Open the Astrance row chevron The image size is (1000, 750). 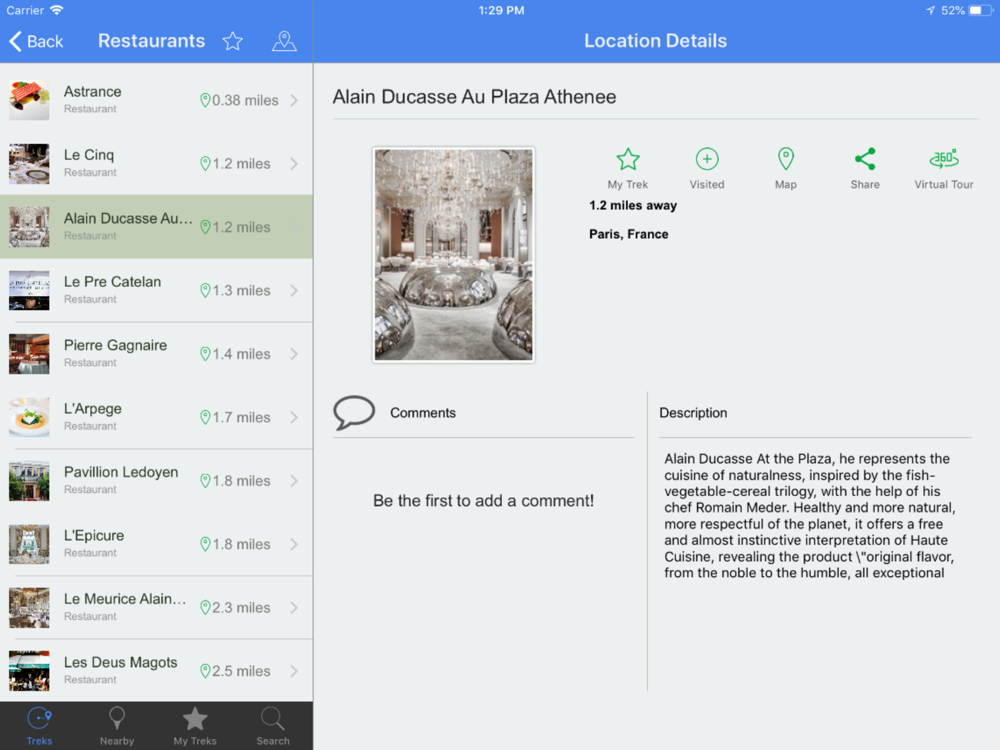pyautogui.click(x=294, y=100)
